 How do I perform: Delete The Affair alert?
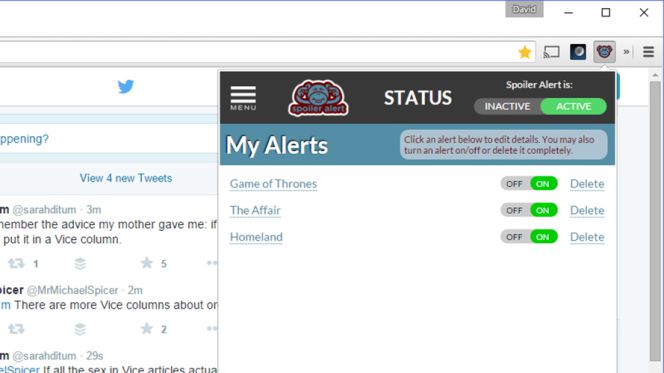click(x=587, y=210)
